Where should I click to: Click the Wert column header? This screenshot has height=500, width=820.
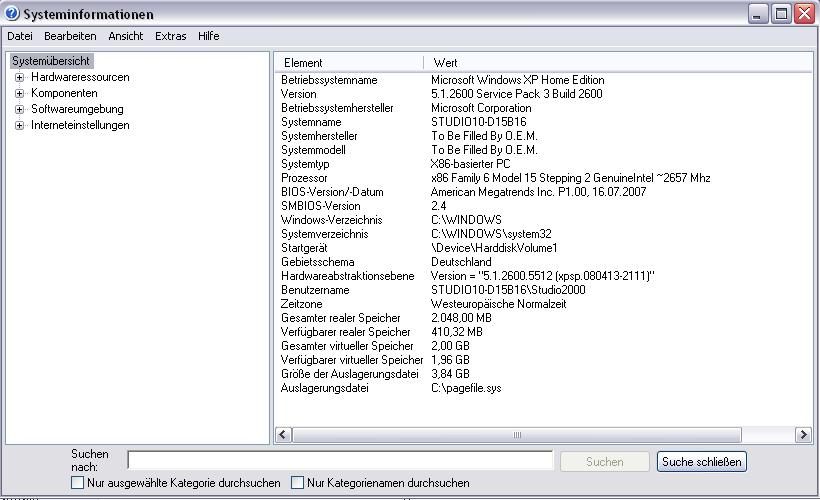coord(618,63)
